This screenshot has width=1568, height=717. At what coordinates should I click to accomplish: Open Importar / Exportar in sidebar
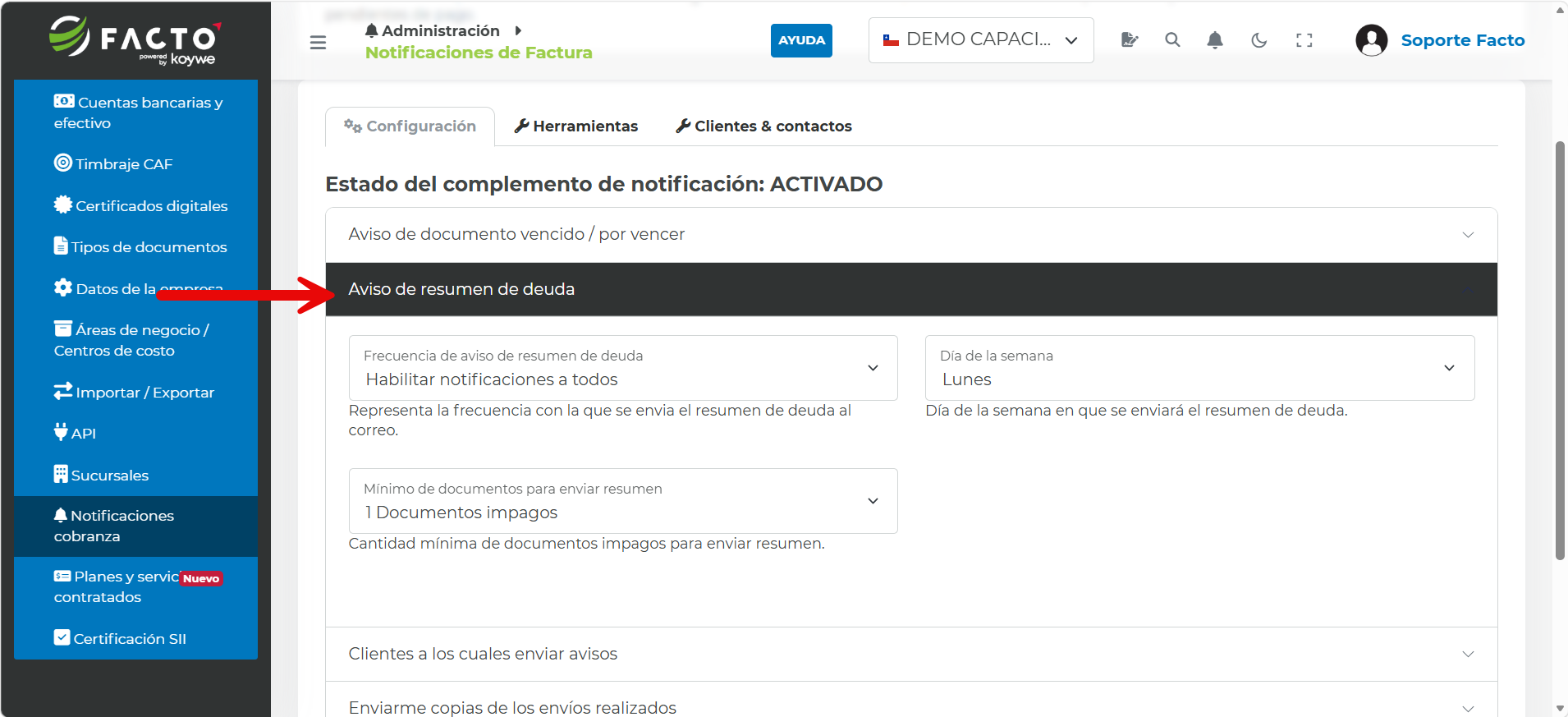pyautogui.click(x=135, y=392)
